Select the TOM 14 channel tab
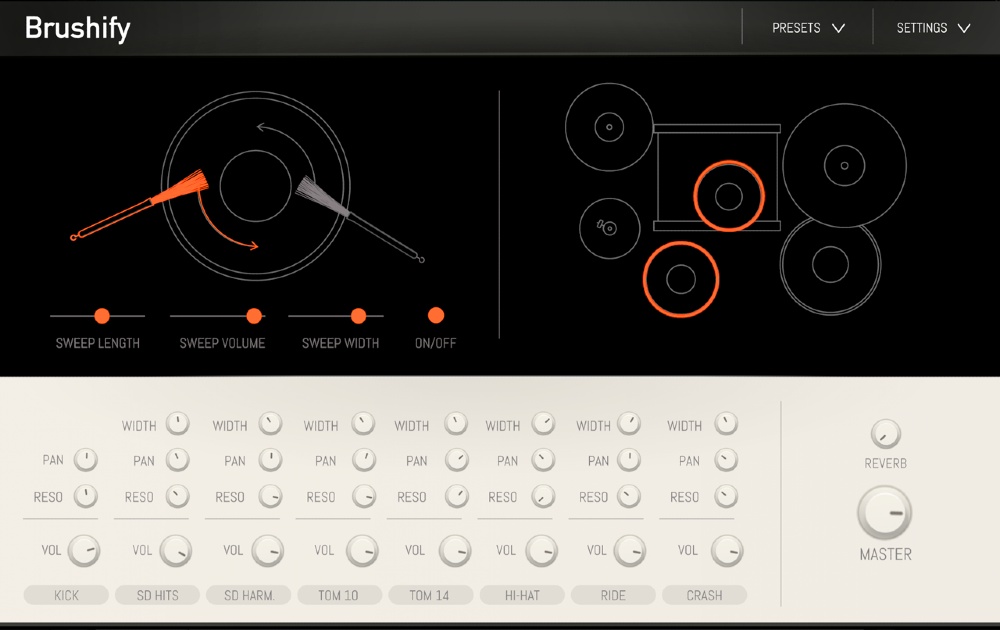Viewport: 1000px width, 630px height. [430, 595]
